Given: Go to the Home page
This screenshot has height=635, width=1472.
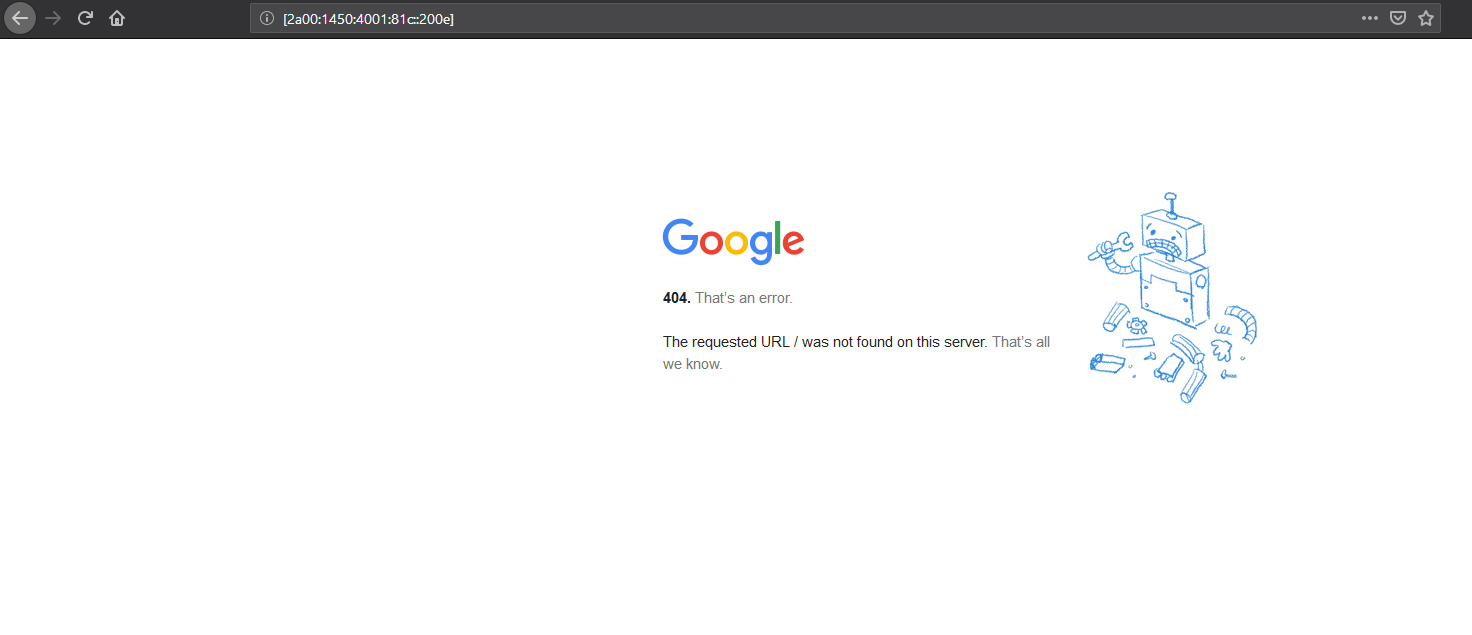Looking at the screenshot, I should coord(117,18).
